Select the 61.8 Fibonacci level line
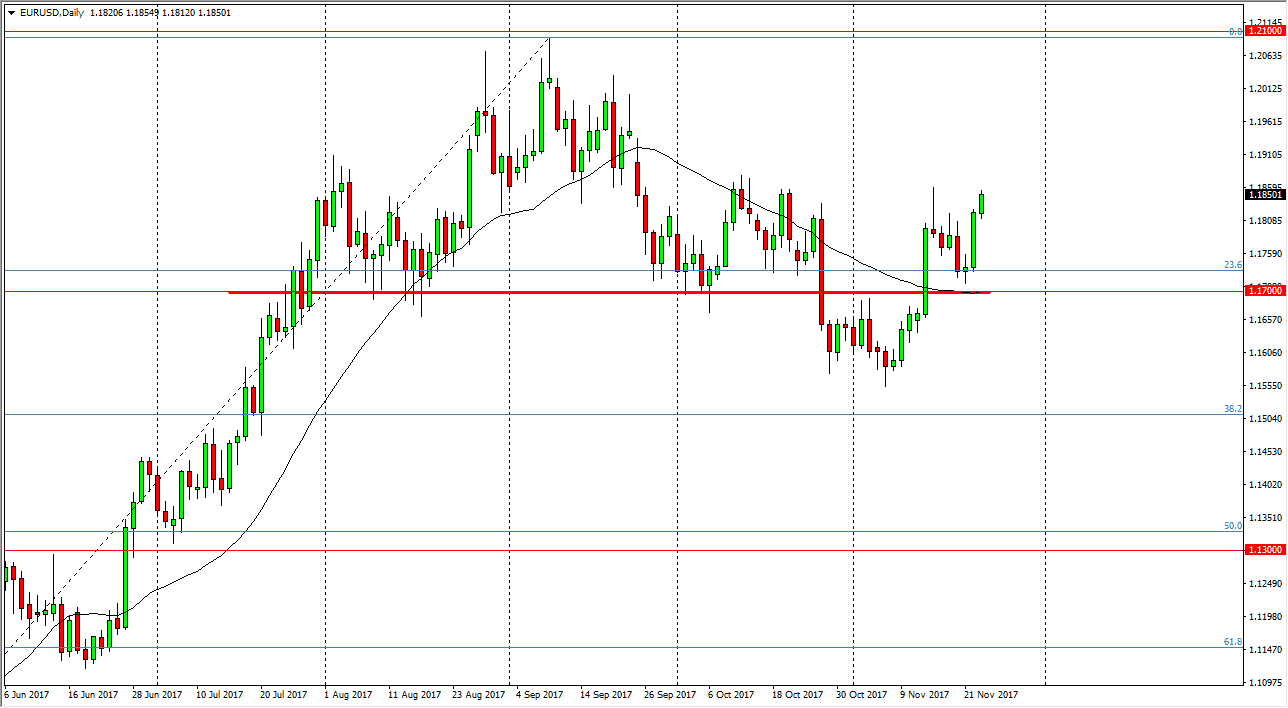Viewport: 1288px width, 708px height. pos(600,650)
